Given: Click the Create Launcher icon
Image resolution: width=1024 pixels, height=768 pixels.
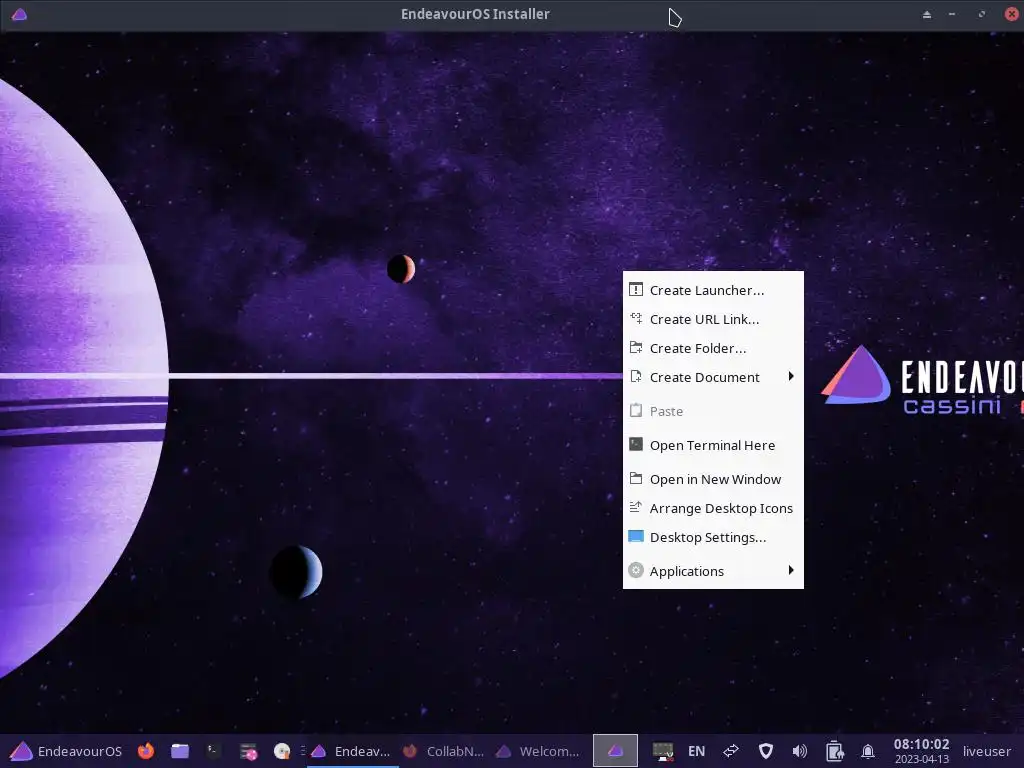Looking at the screenshot, I should click(635, 289).
